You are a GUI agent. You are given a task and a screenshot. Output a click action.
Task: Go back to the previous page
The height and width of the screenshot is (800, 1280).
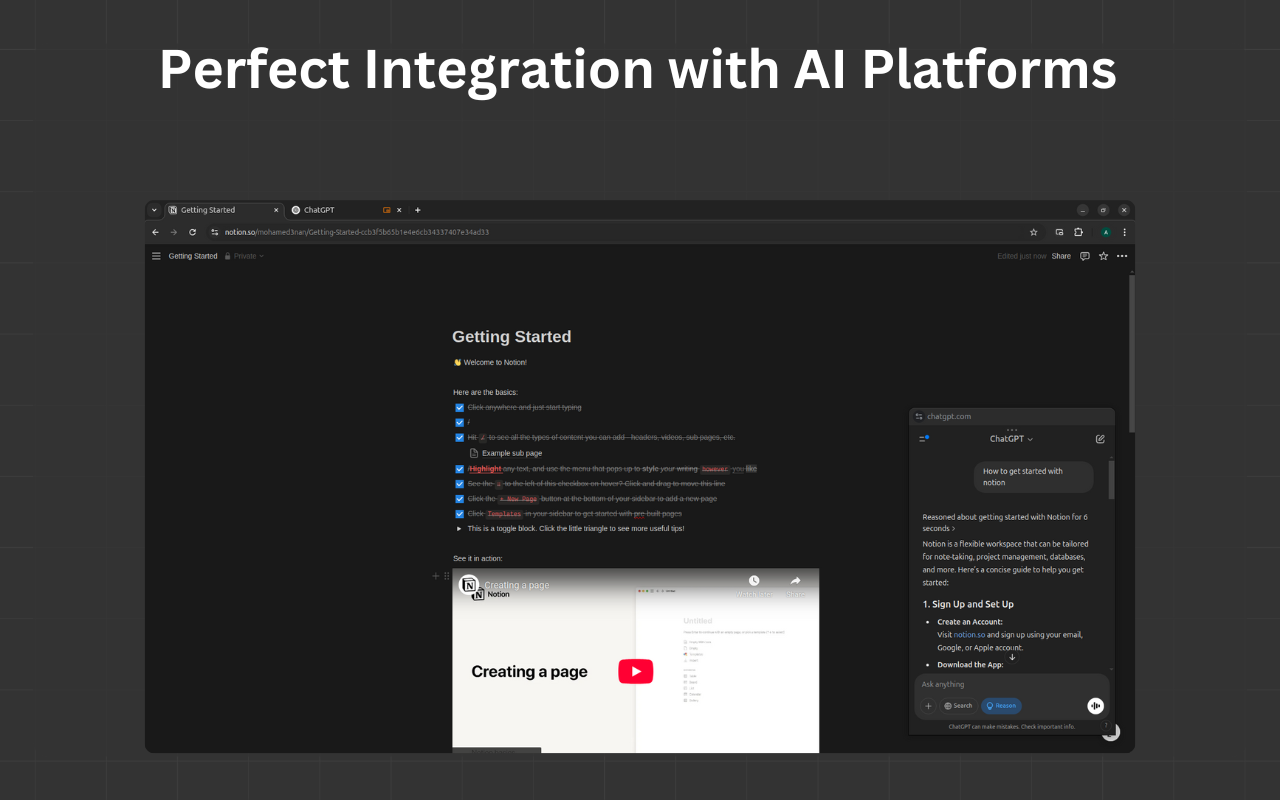click(x=155, y=232)
